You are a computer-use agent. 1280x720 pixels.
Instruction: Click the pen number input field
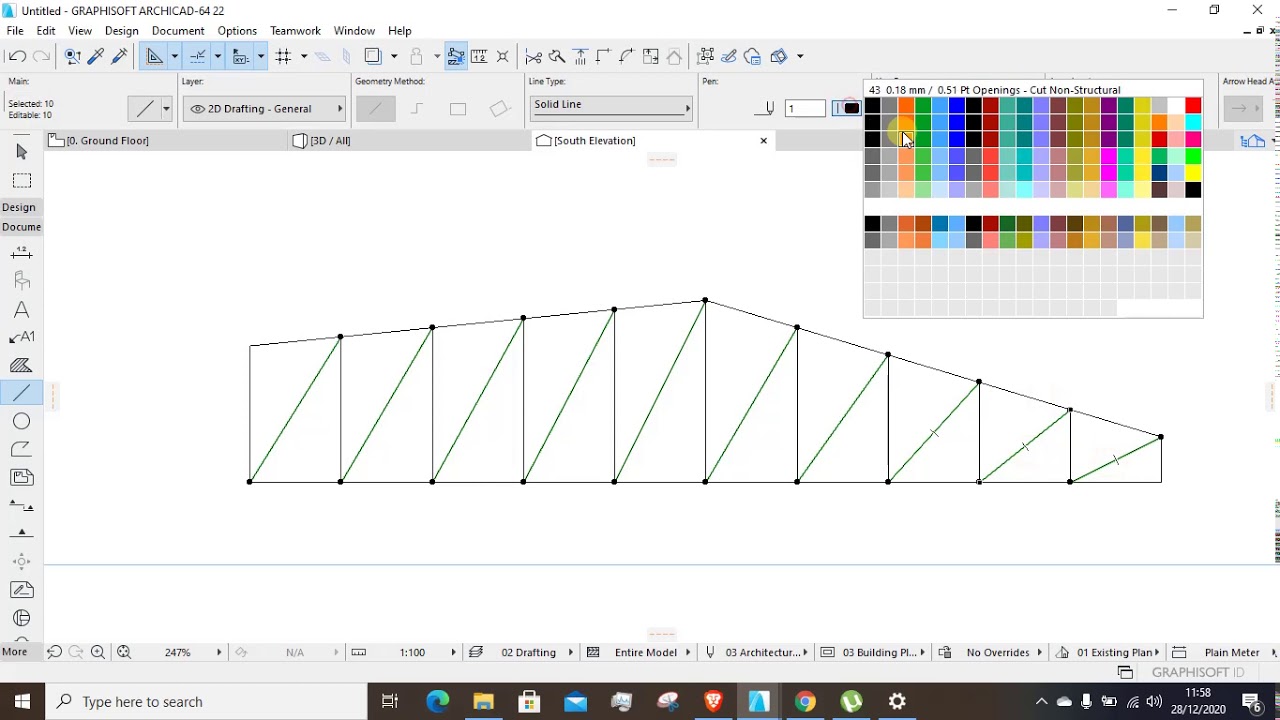coord(805,108)
